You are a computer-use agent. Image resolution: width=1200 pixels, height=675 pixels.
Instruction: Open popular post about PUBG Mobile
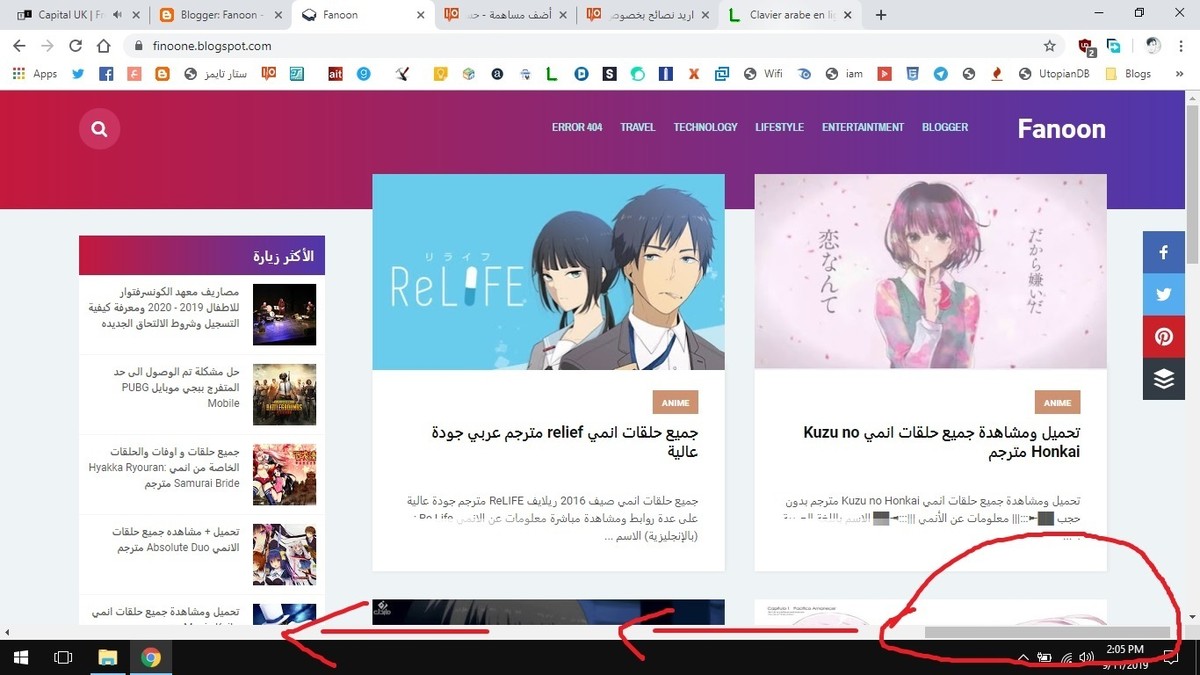point(175,388)
